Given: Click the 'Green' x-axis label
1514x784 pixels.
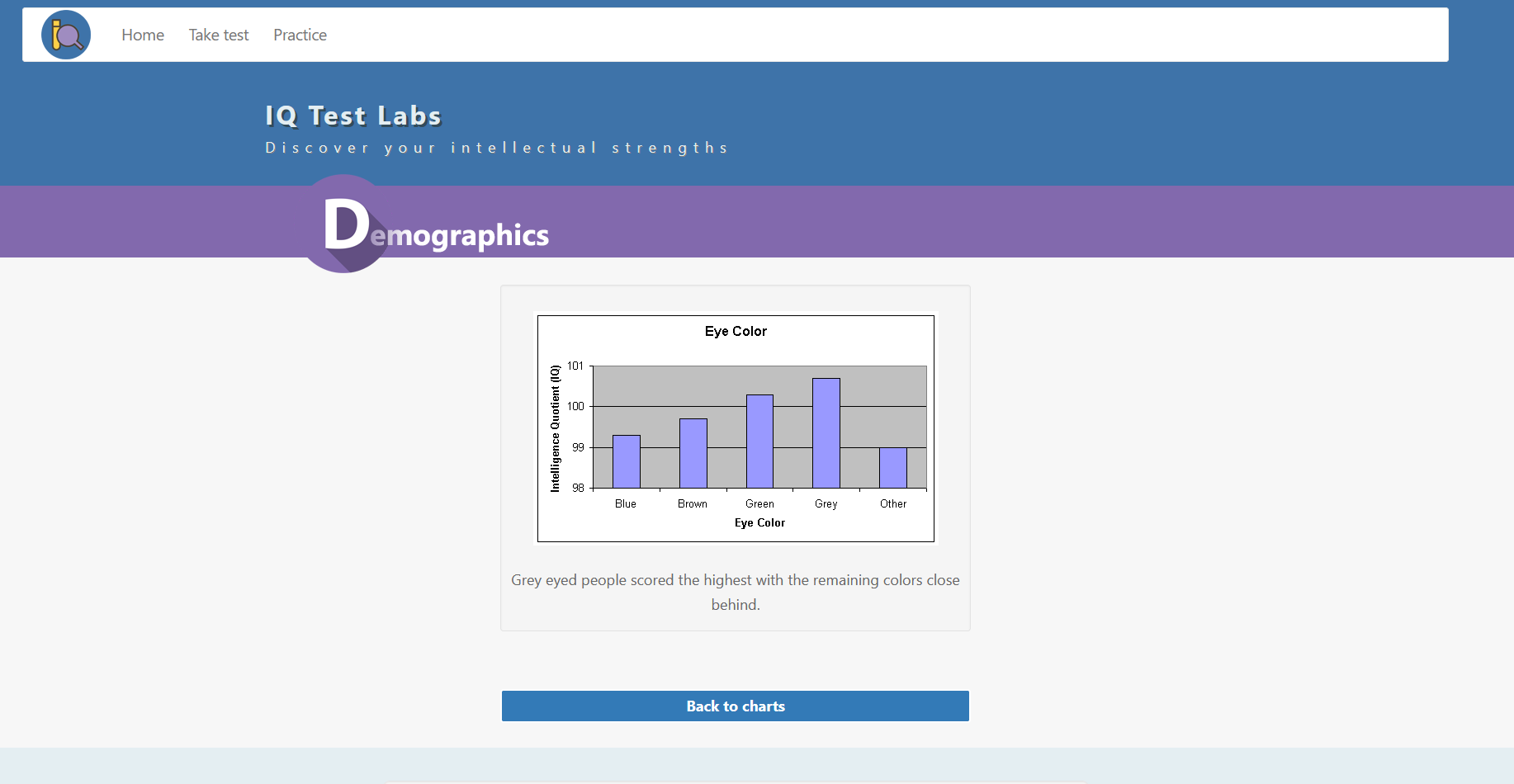Looking at the screenshot, I should 759,503.
